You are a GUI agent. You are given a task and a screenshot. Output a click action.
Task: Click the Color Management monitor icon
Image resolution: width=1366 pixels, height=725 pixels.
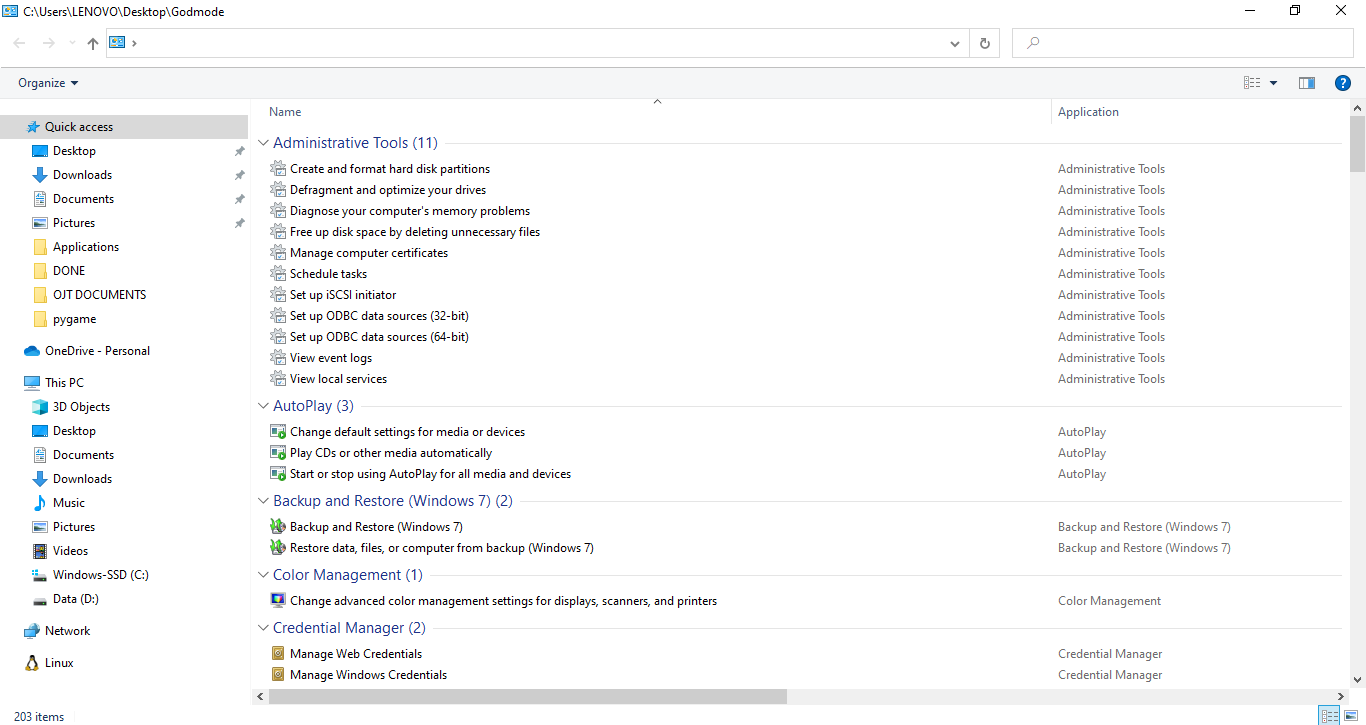278,601
